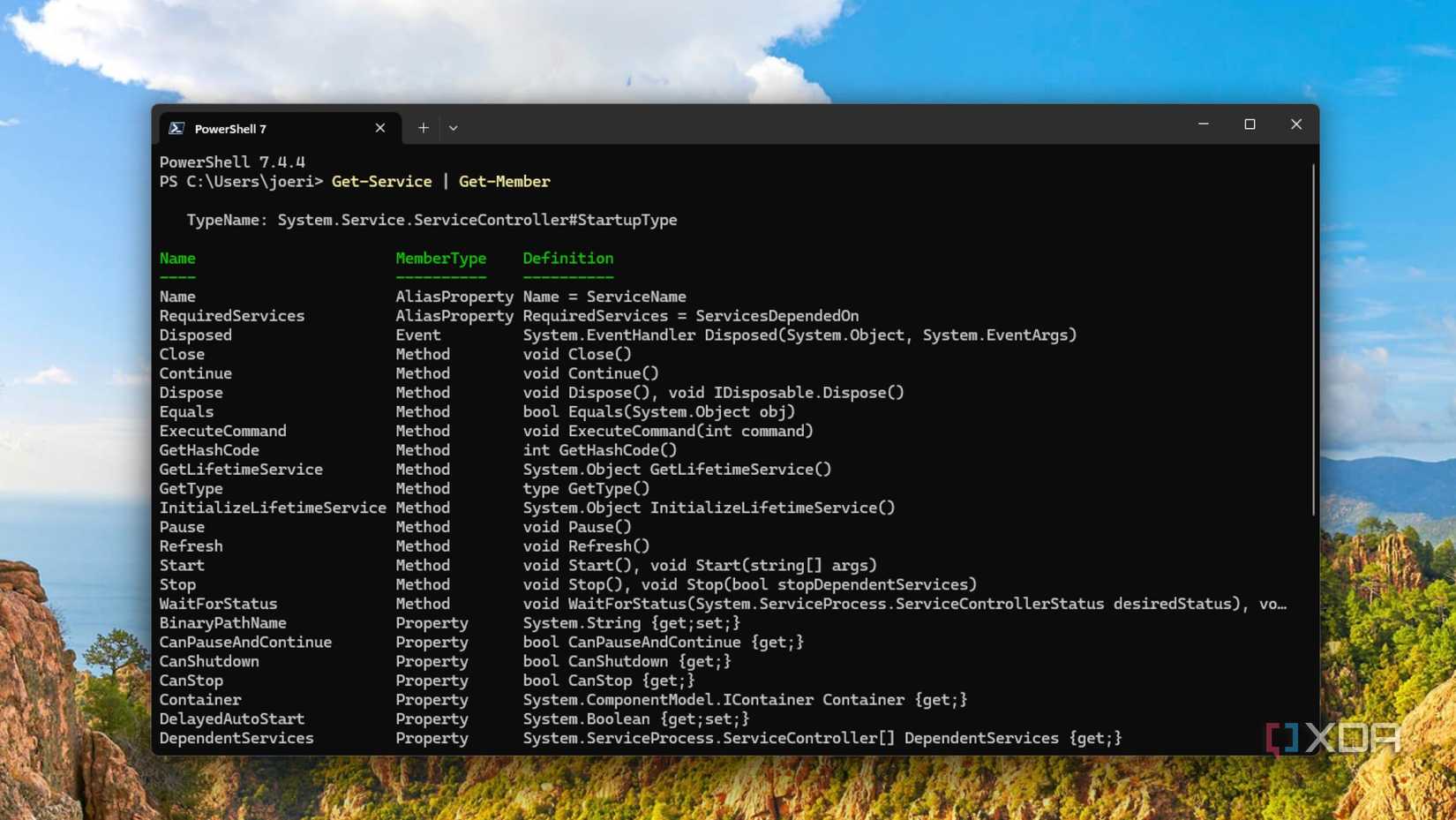Select the WaitForStatus method row
The image size is (1456, 820).
(218, 604)
